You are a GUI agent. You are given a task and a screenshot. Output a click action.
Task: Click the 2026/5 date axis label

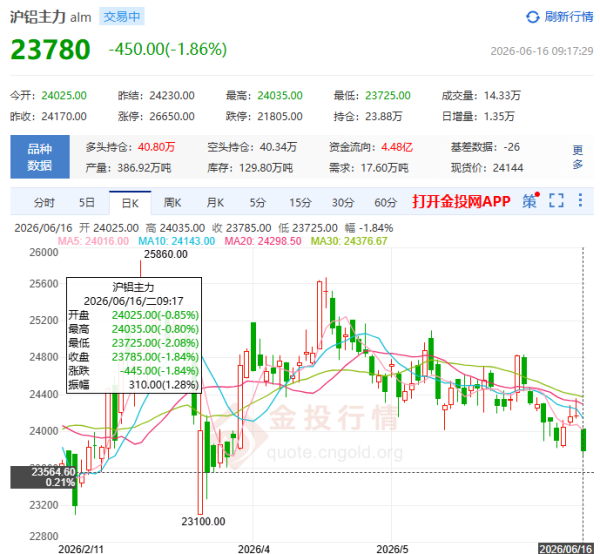coord(392,549)
